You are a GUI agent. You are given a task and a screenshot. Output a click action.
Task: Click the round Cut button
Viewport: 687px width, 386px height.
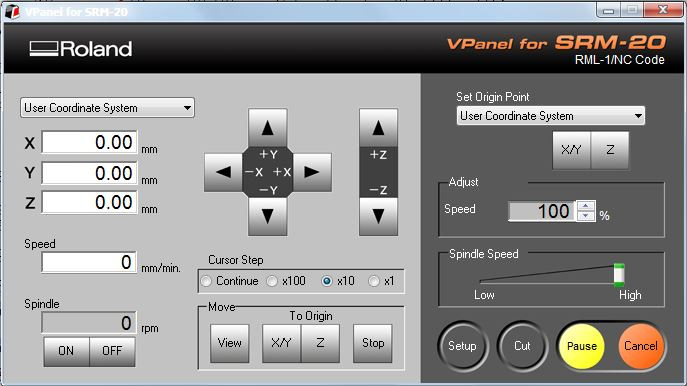coord(522,346)
